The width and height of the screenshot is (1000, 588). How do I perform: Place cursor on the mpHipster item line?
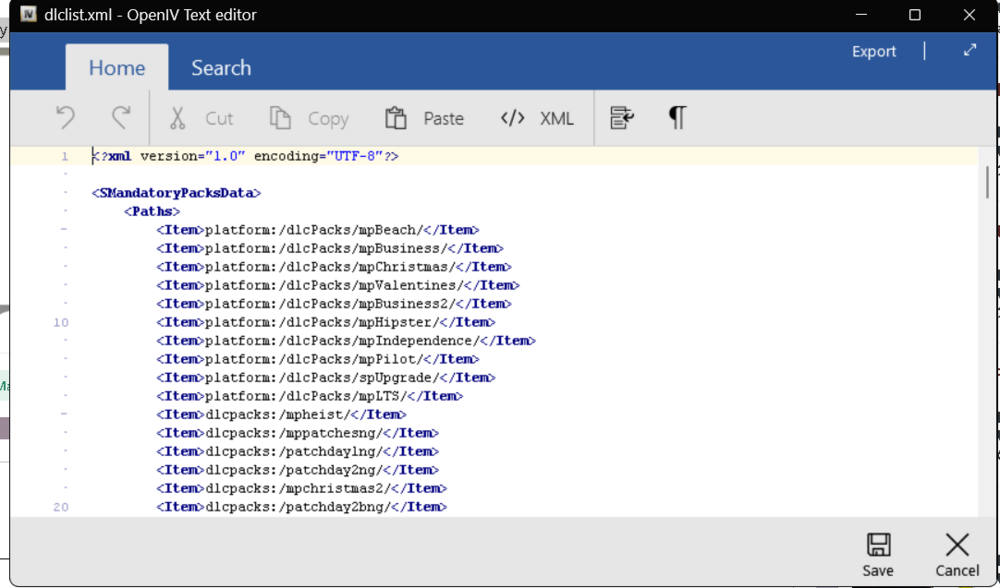[x=320, y=321]
